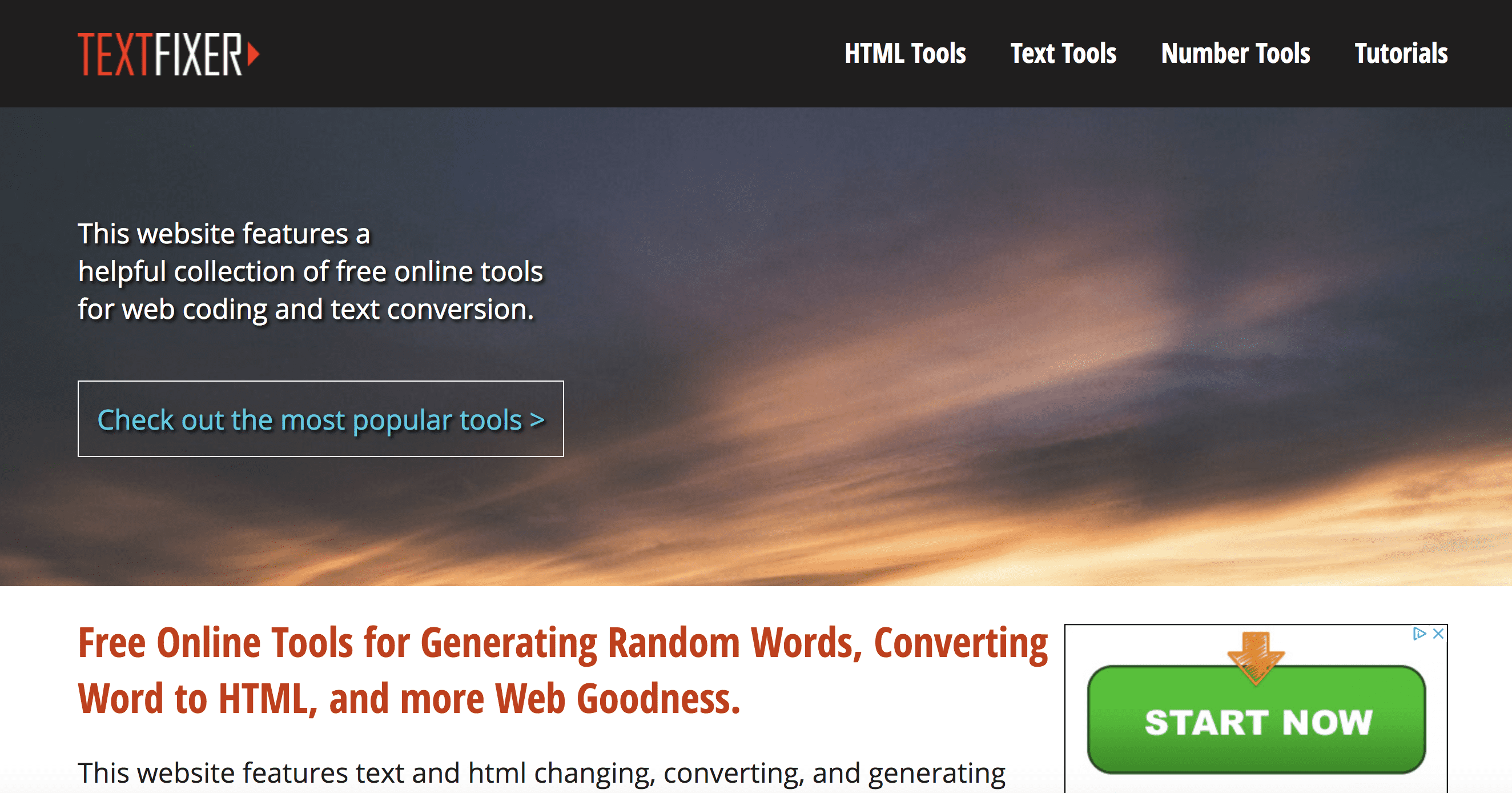Click Check out the most popular tools link

point(315,418)
